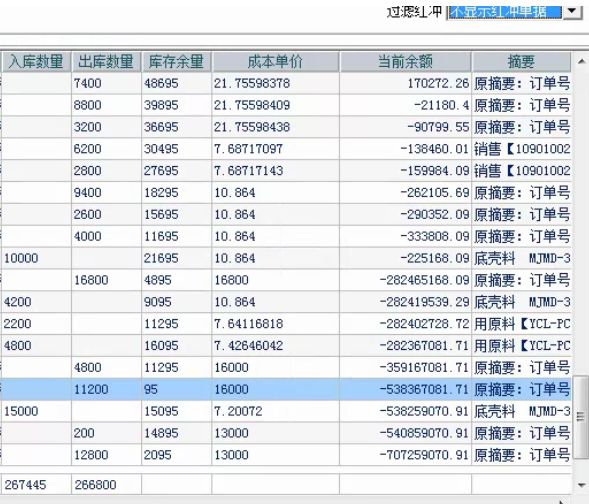
Task: Click inbound total 267445 in footer
Action: pos(36,484)
